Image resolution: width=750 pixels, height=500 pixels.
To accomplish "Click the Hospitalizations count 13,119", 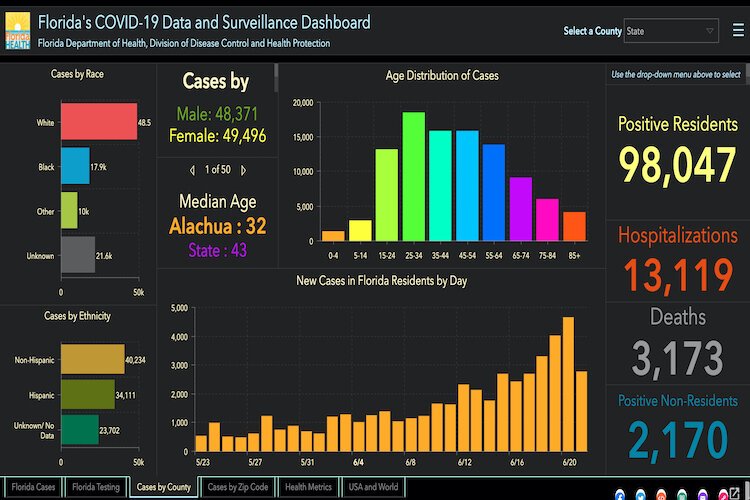I will (678, 275).
